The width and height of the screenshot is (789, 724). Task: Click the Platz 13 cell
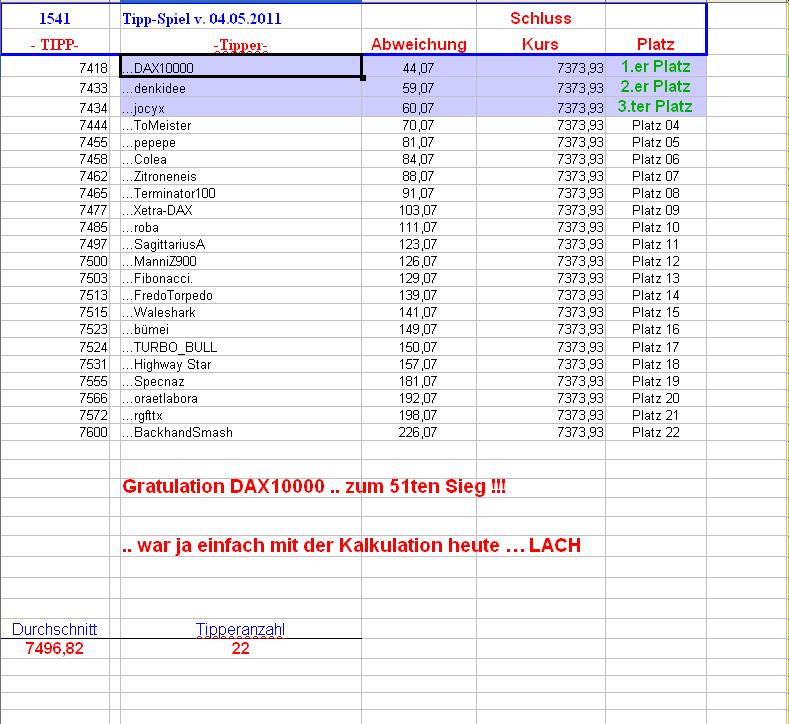(x=656, y=279)
